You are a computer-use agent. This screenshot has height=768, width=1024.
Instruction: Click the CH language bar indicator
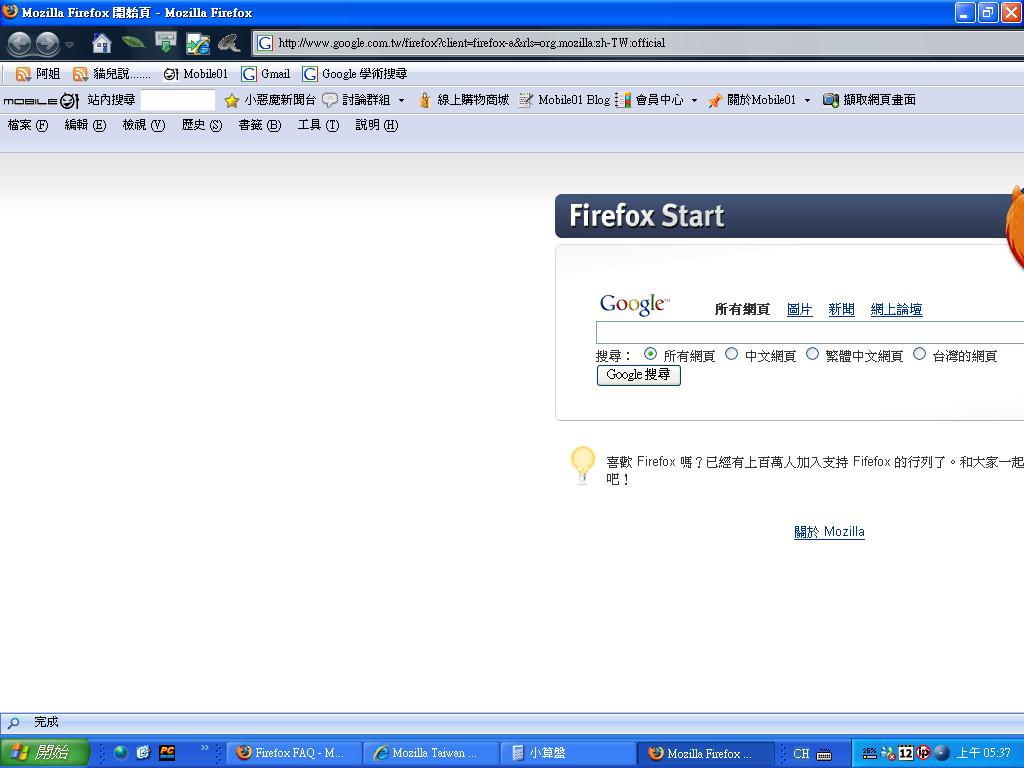[801, 754]
